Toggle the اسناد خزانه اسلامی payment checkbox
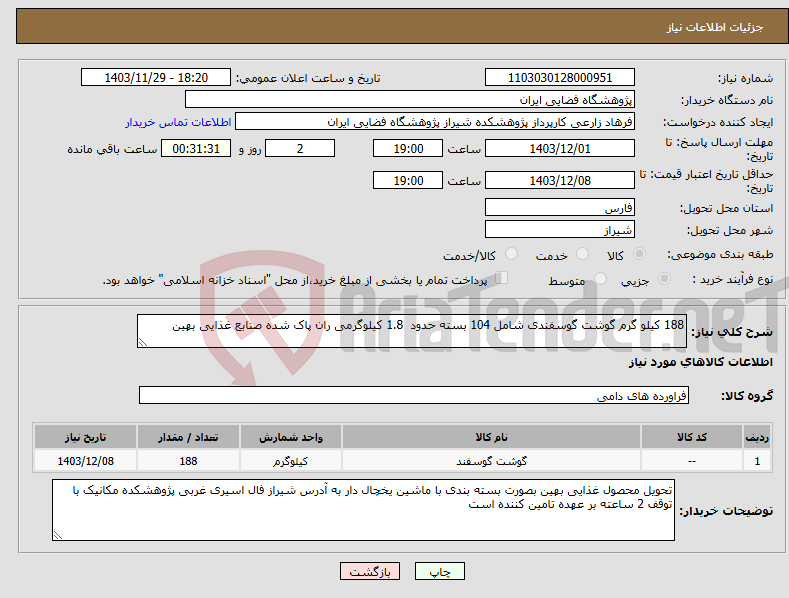Image resolution: width=789 pixels, height=598 pixels. click(502, 278)
